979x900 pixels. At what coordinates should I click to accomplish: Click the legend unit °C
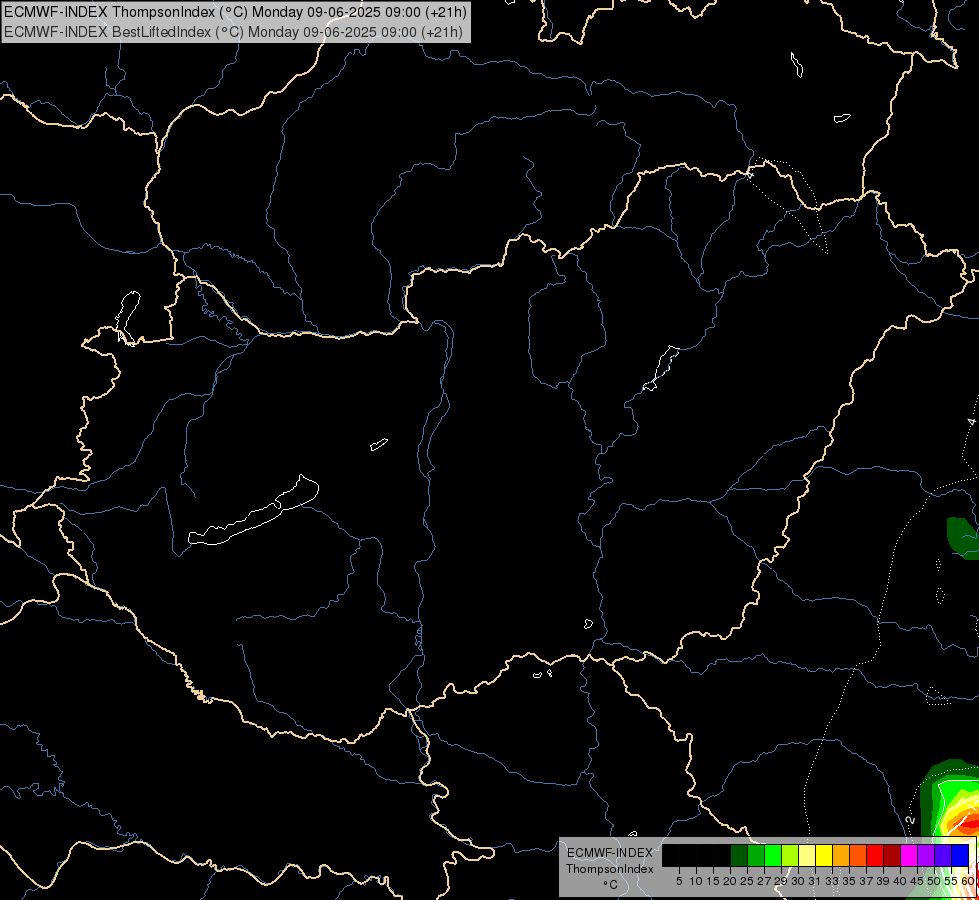(610, 885)
